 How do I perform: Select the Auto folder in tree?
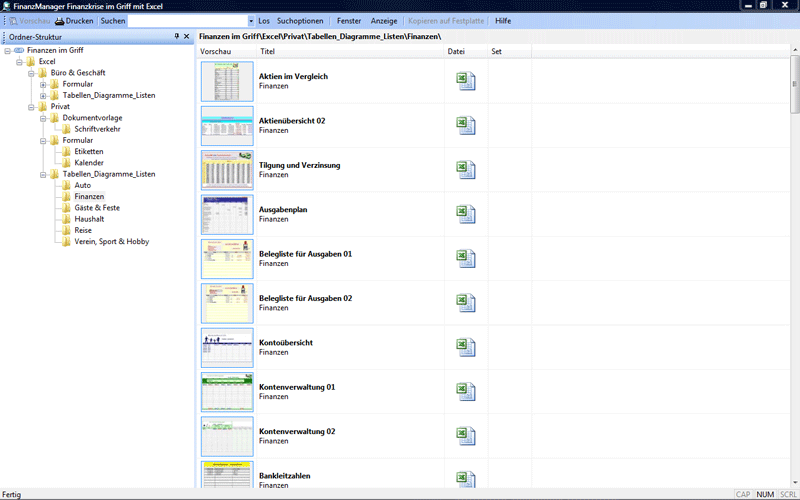83,185
